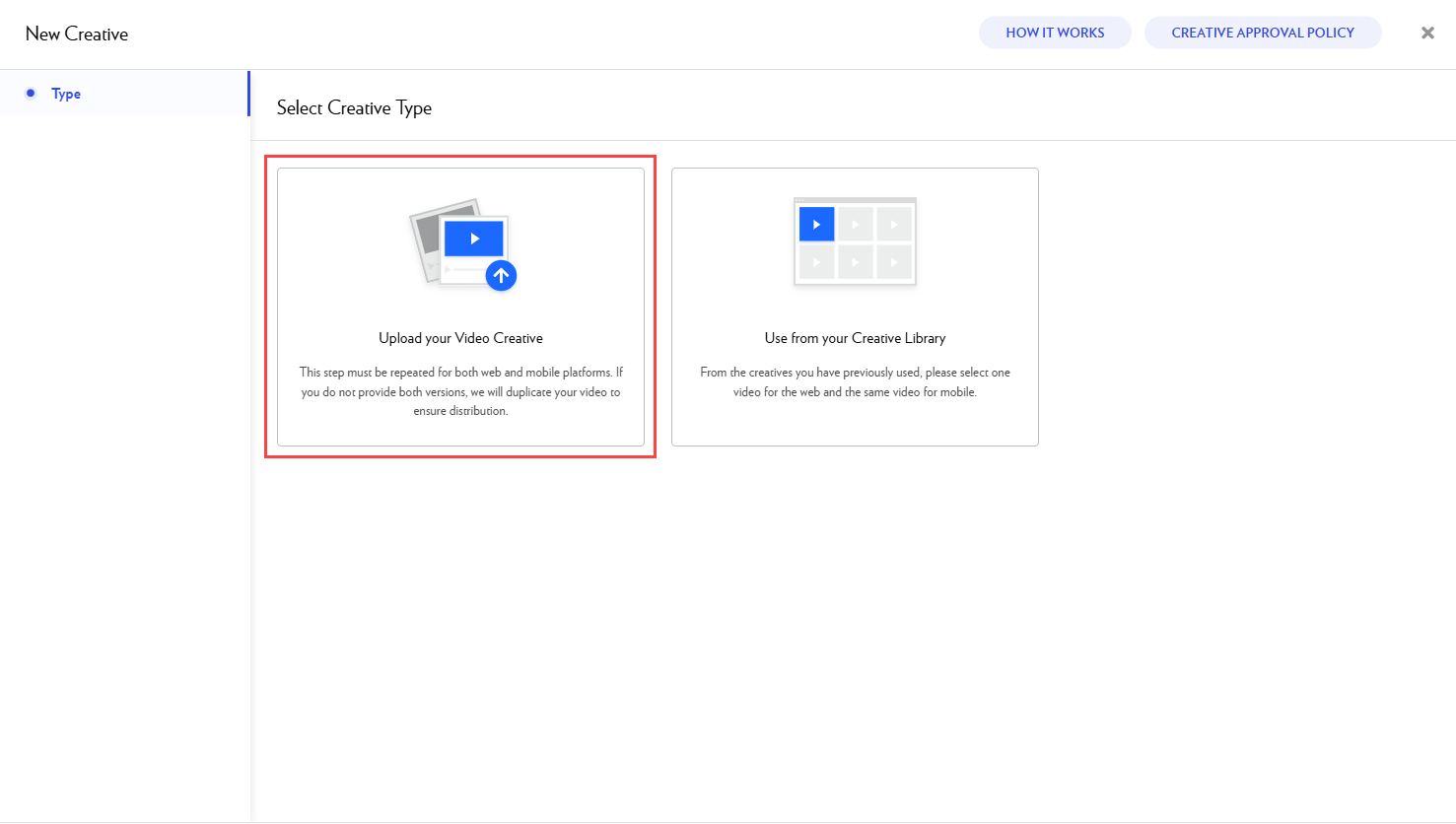Click top-middle gray tile in library grid icon
The height and width of the screenshot is (824, 1456).
point(855,225)
